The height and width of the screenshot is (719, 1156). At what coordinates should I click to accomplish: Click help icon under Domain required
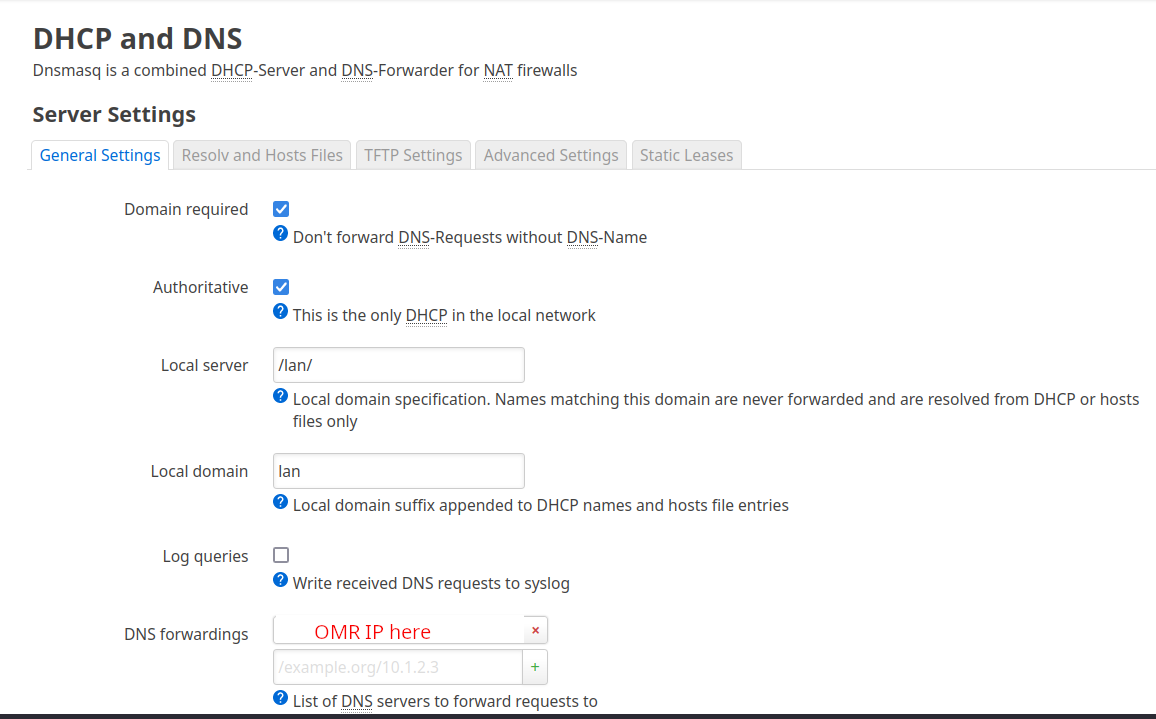pos(280,234)
